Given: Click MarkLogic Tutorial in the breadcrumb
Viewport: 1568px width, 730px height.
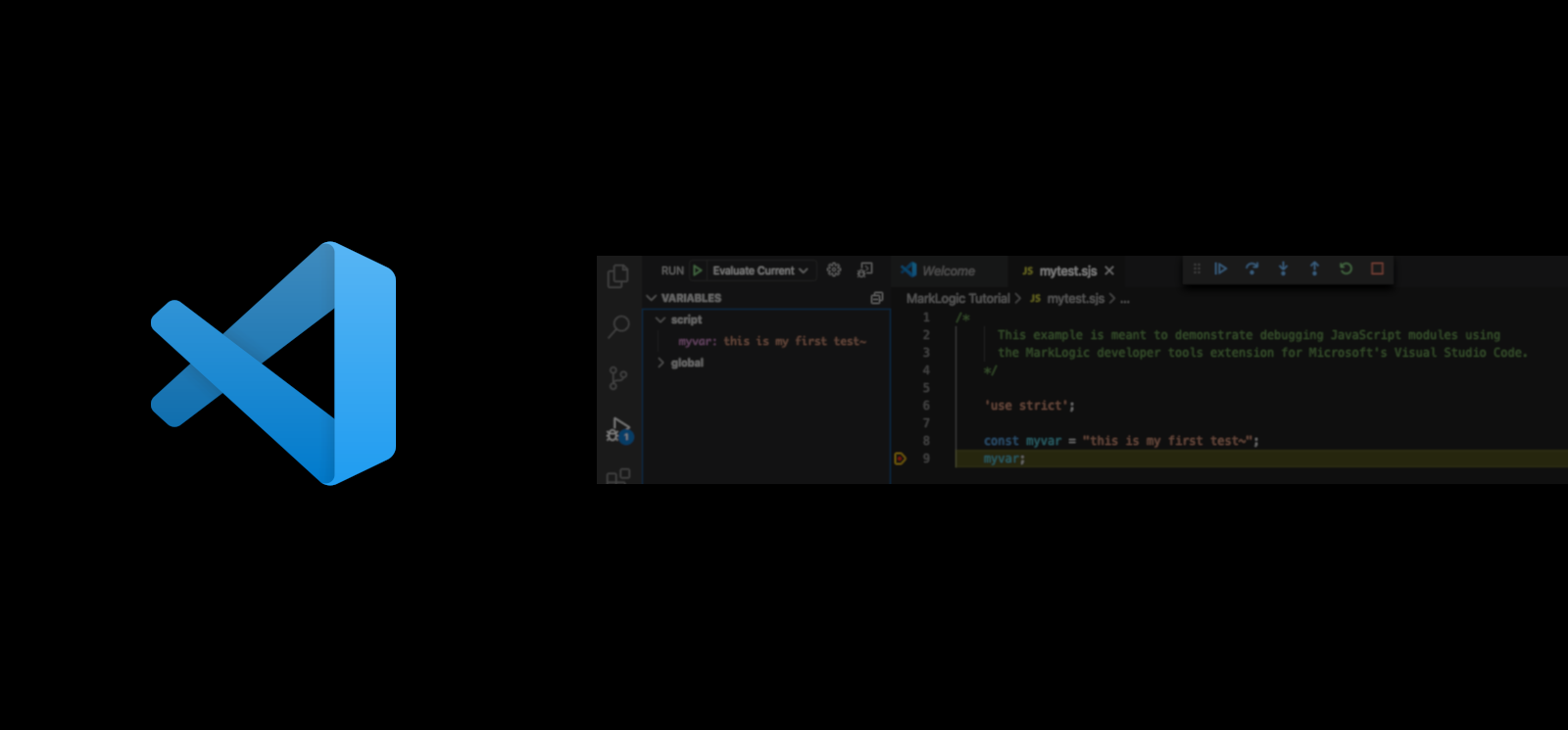Looking at the screenshot, I should coord(957,298).
